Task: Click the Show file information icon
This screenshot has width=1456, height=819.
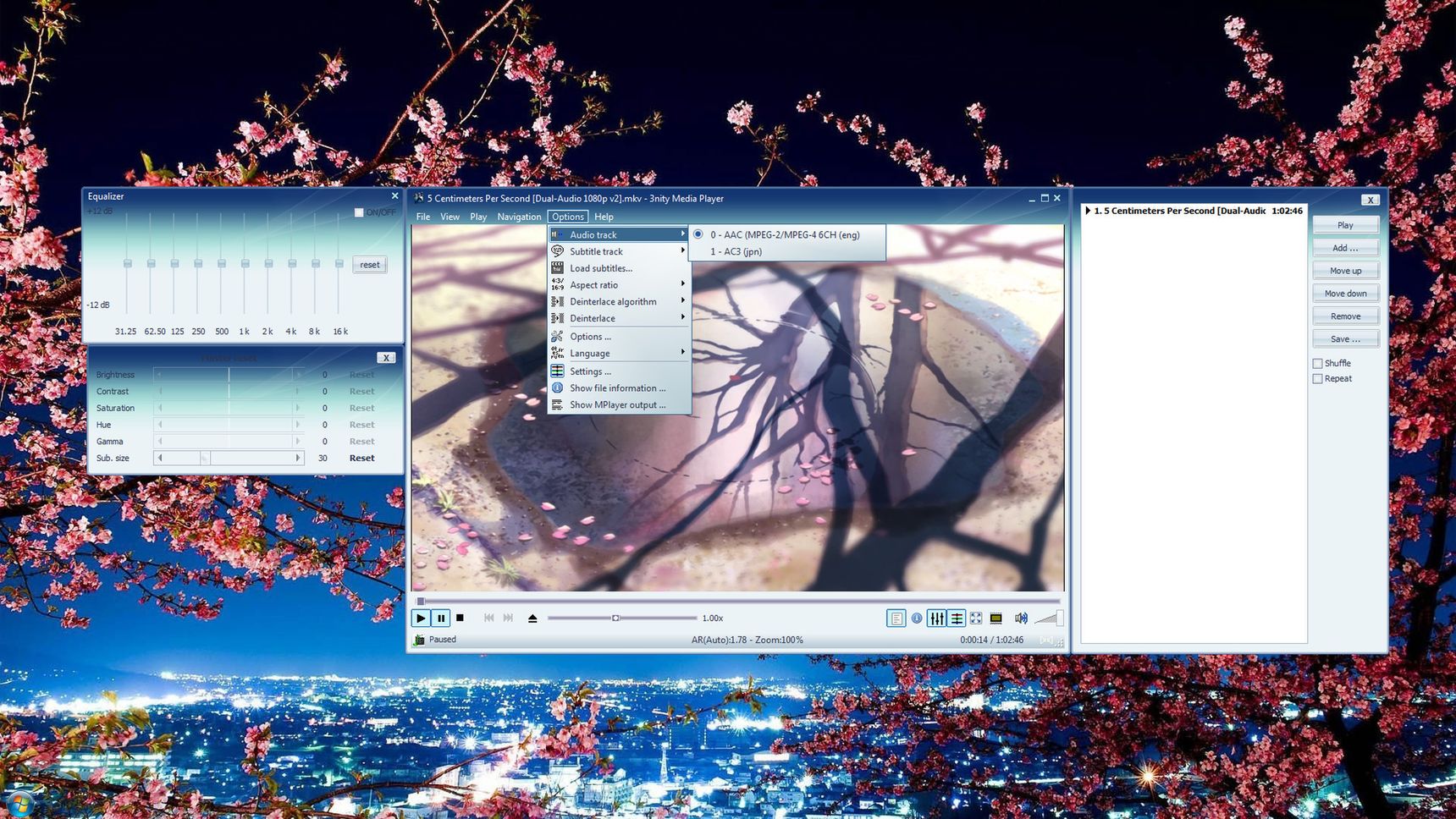Action: click(x=557, y=388)
